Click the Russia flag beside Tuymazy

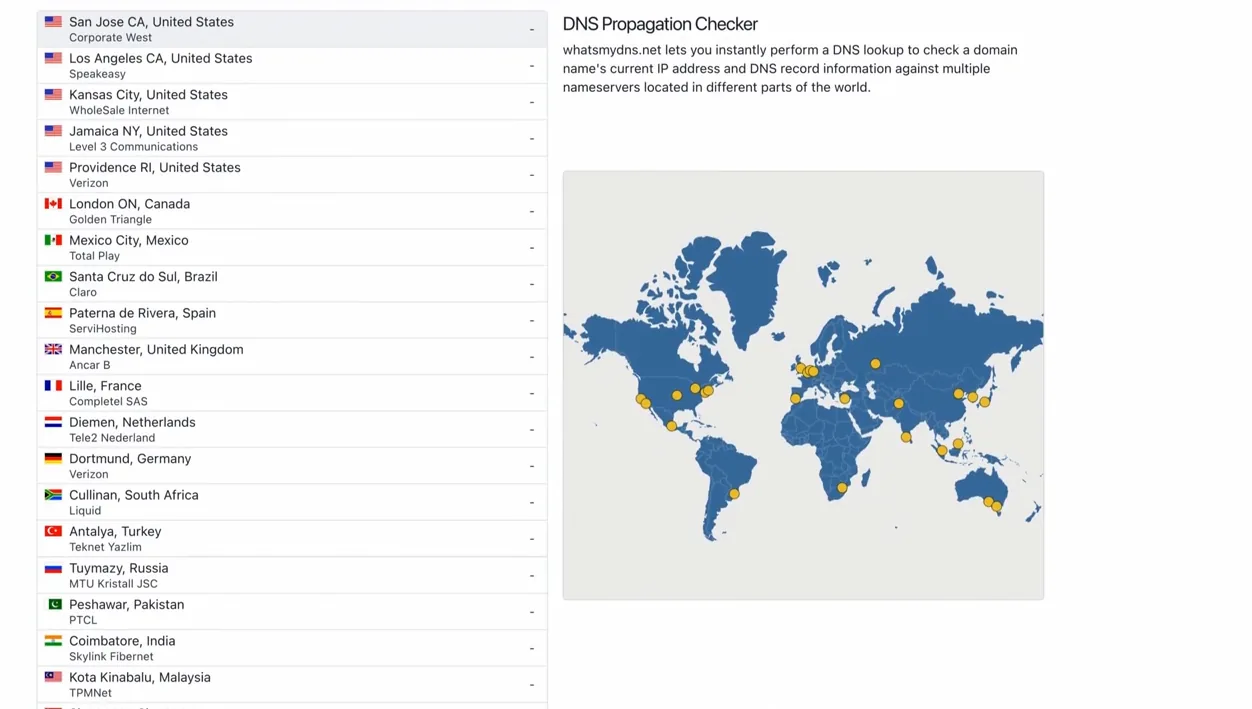tap(53, 568)
